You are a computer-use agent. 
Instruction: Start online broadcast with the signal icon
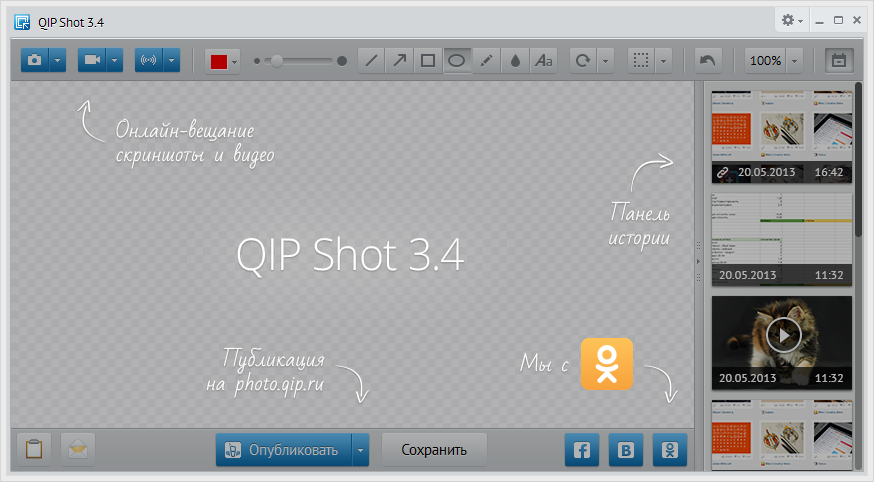pos(149,61)
